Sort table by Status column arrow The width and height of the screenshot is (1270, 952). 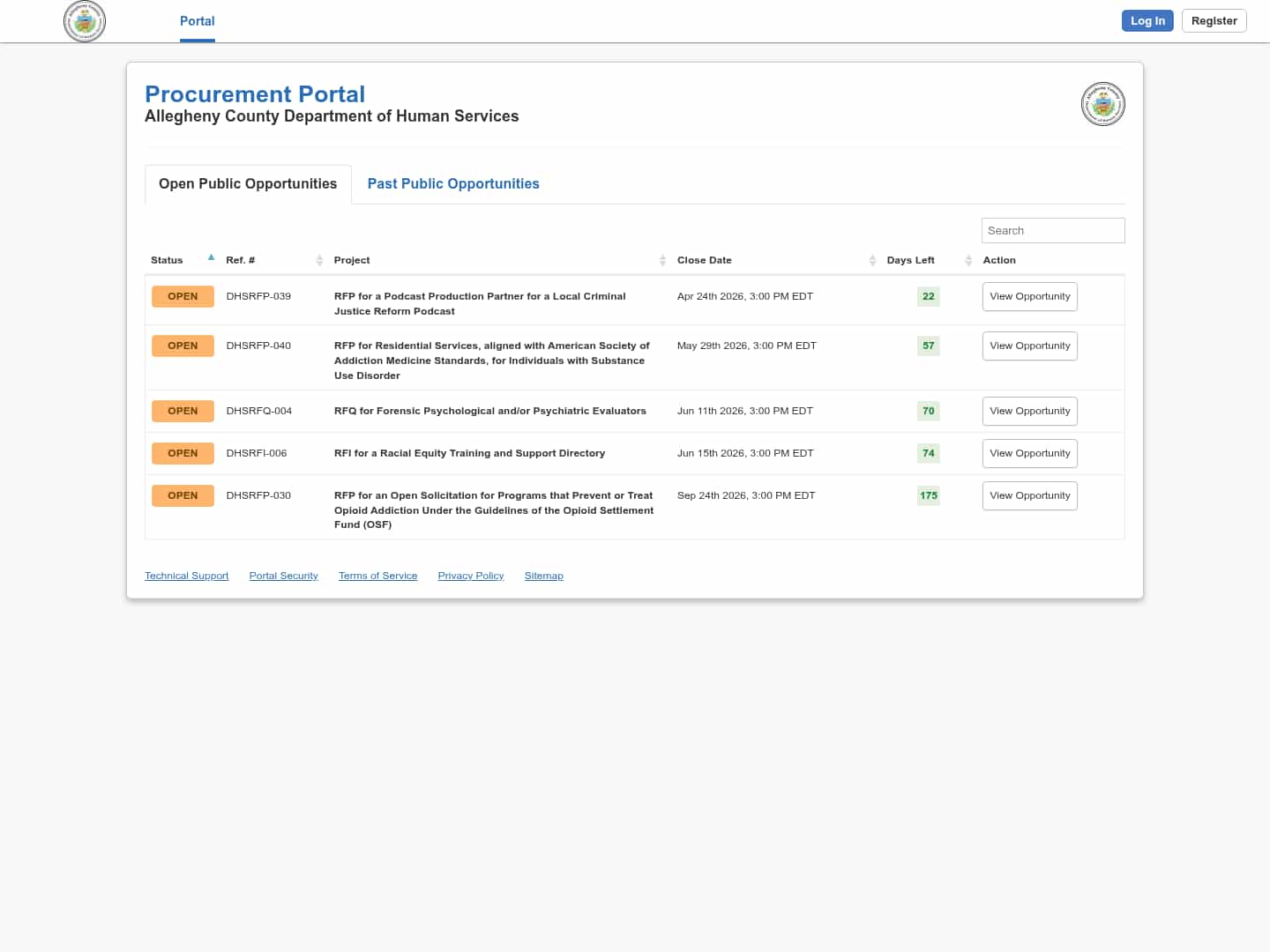point(211,258)
